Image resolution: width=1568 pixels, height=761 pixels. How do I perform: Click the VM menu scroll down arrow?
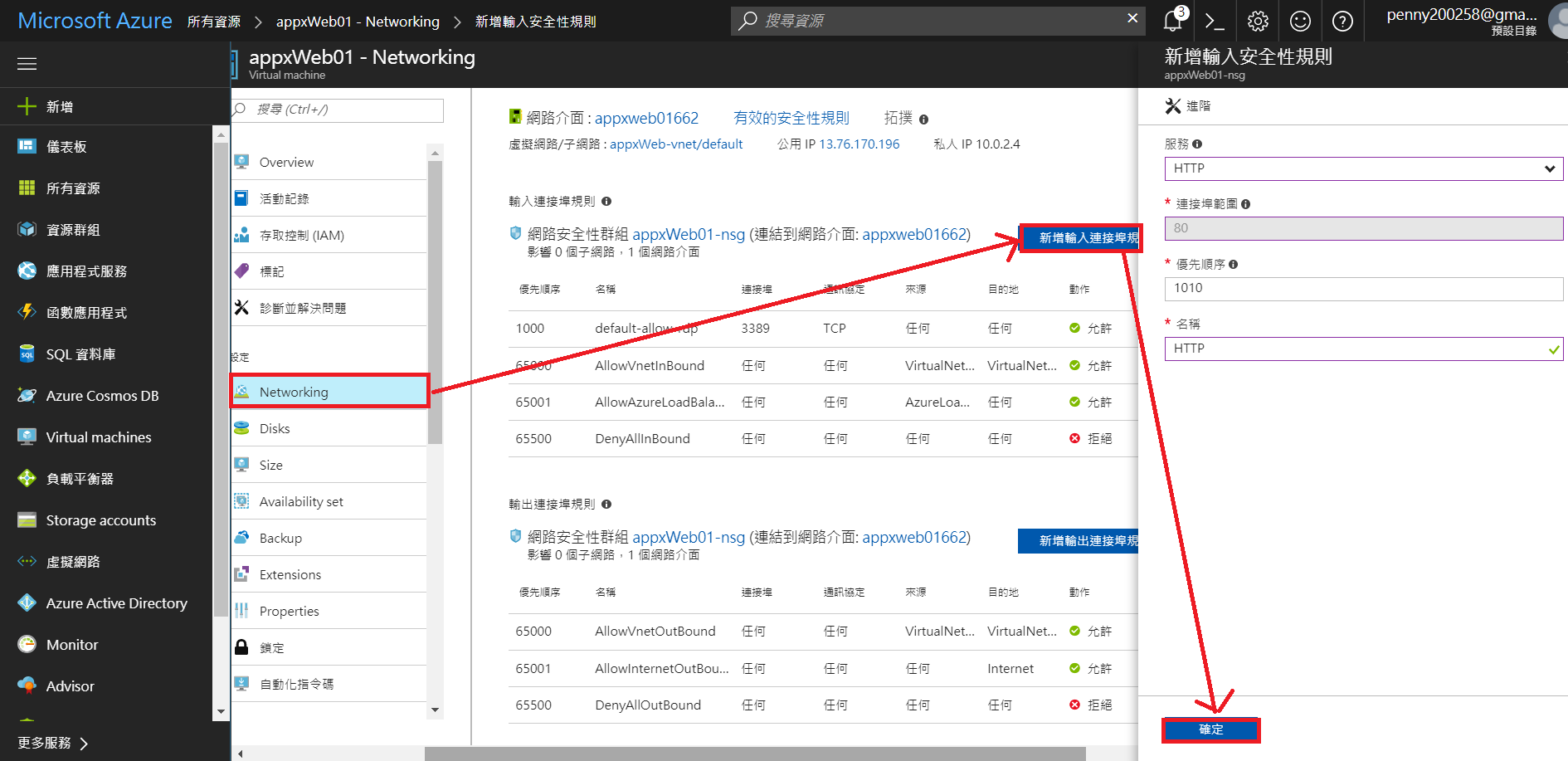point(436,710)
